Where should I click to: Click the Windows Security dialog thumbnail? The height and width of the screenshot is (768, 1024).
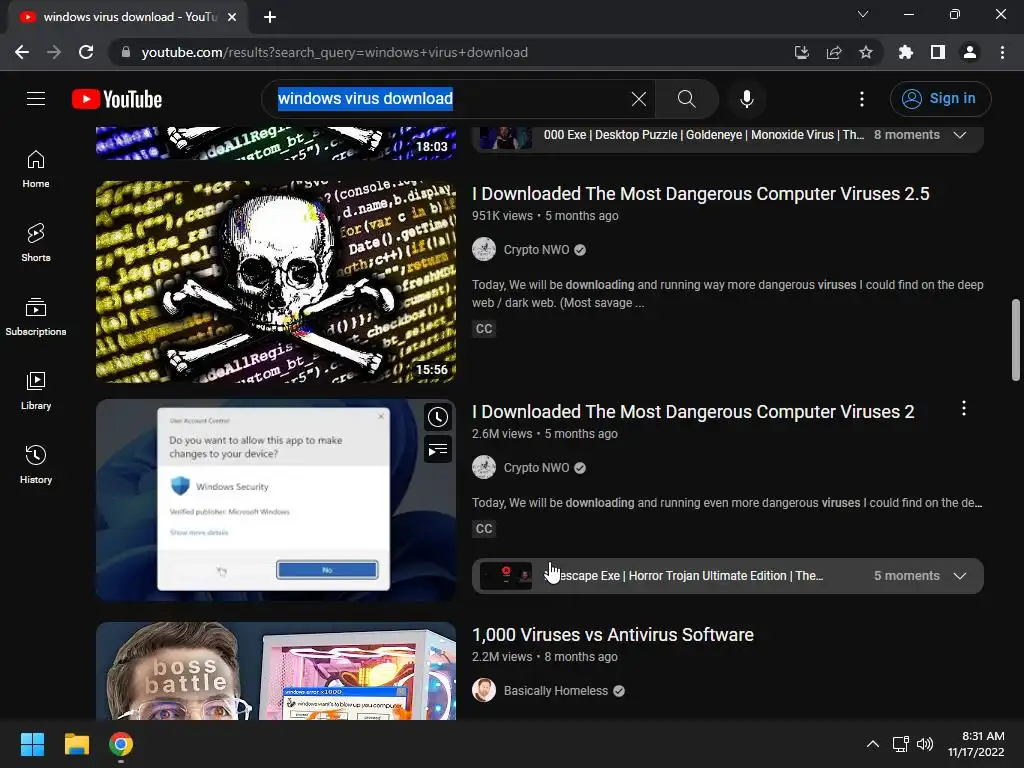point(276,500)
